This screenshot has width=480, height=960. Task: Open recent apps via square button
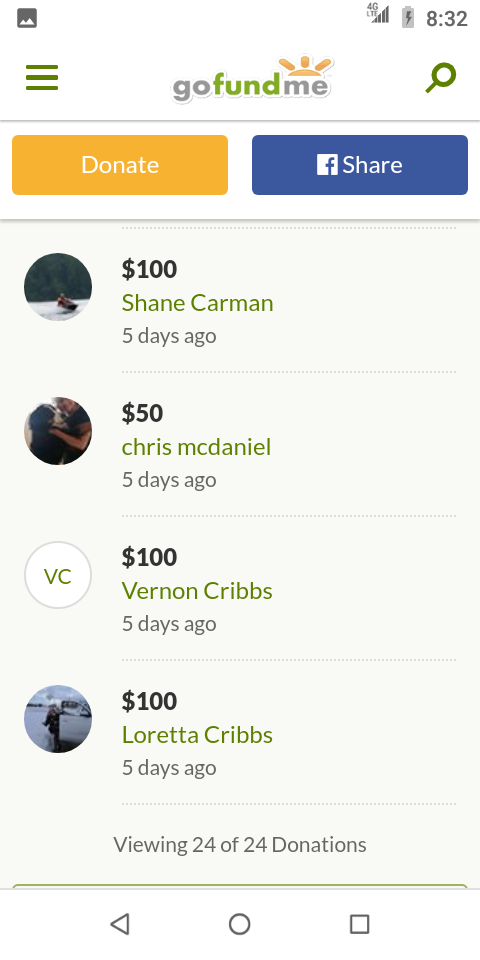[359, 924]
